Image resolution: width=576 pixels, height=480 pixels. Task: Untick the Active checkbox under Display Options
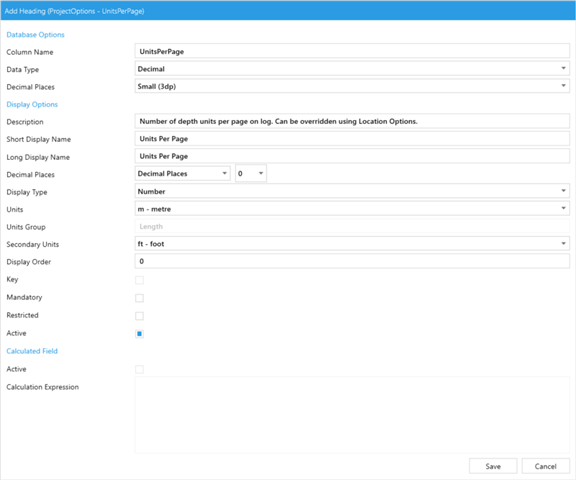[139, 334]
